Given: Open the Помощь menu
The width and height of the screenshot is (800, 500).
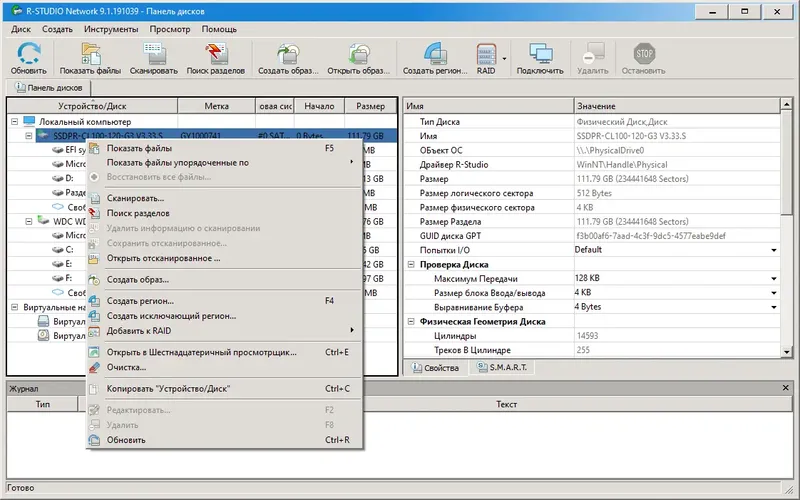Looking at the screenshot, I should 219,29.
